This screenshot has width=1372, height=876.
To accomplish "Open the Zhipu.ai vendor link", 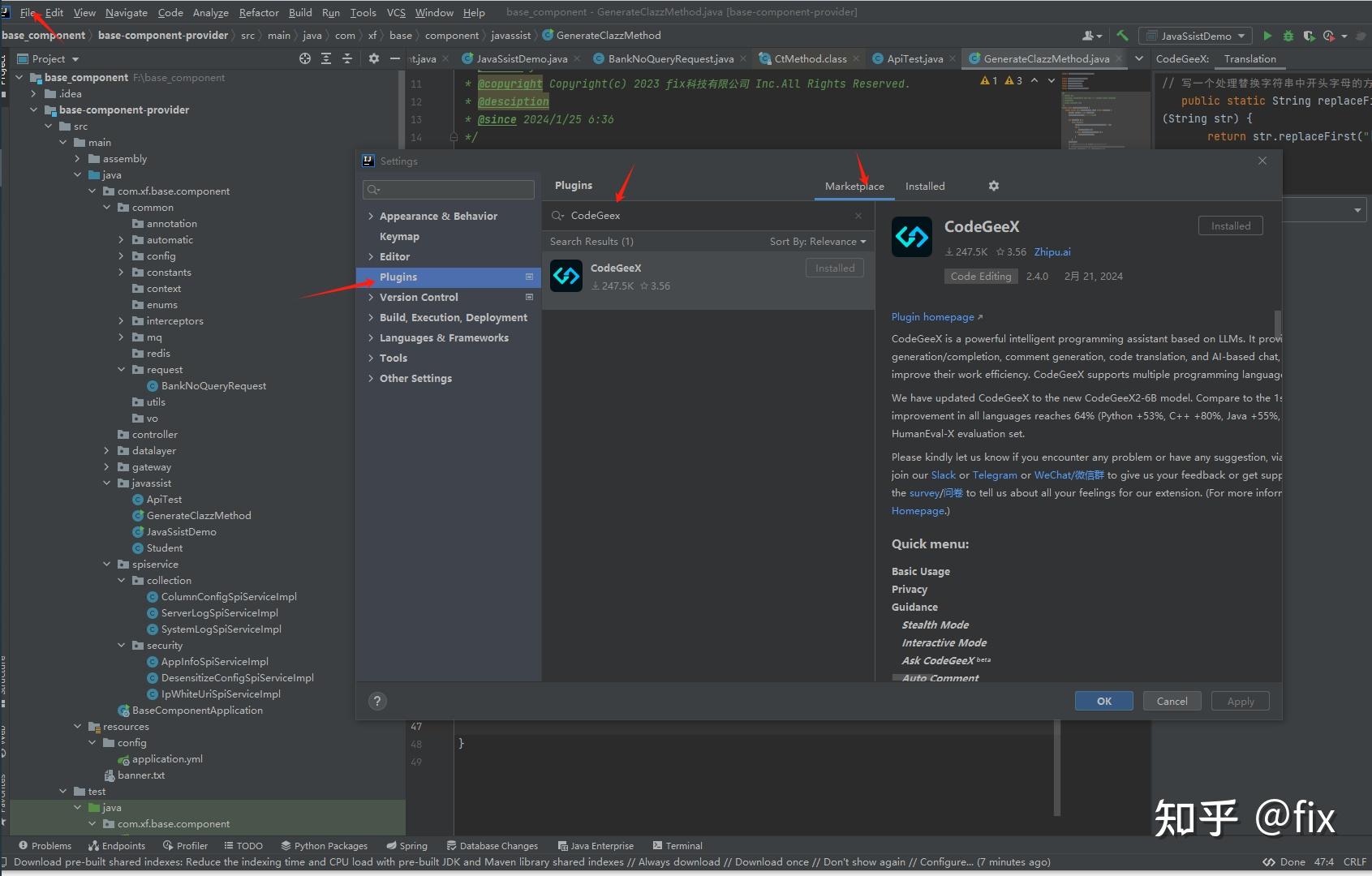I will [1052, 251].
